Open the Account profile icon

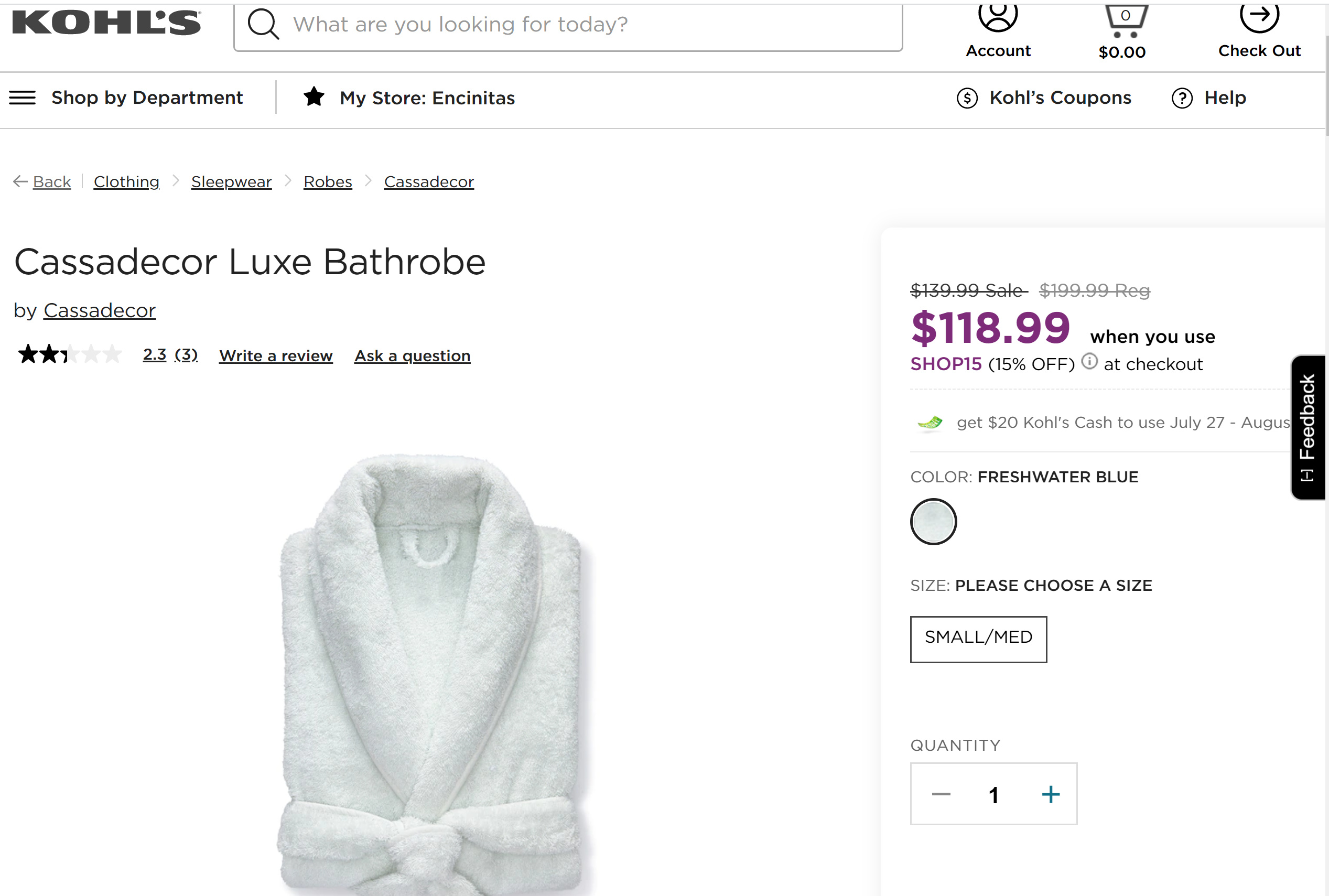click(x=998, y=16)
